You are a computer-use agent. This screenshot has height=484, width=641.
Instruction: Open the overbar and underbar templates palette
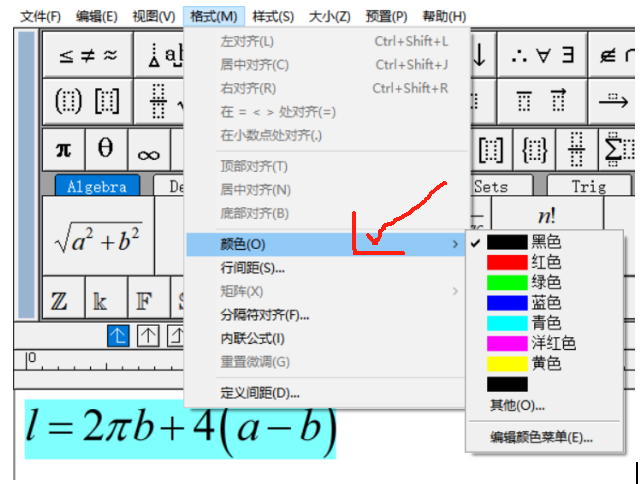[x=542, y=101]
